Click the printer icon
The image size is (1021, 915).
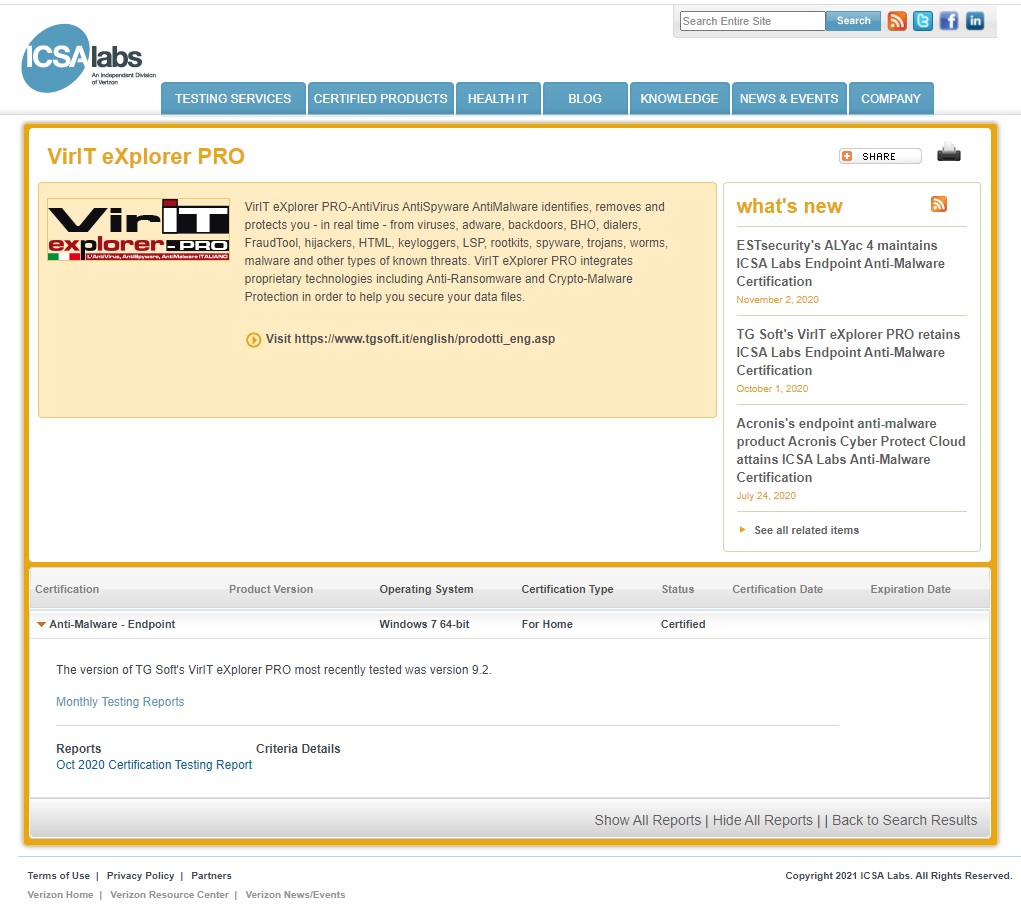(949, 152)
